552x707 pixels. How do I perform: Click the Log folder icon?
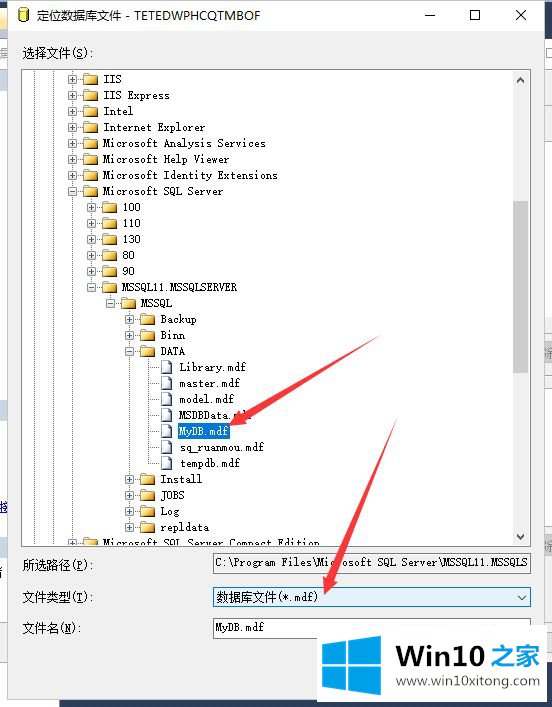click(147, 511)
